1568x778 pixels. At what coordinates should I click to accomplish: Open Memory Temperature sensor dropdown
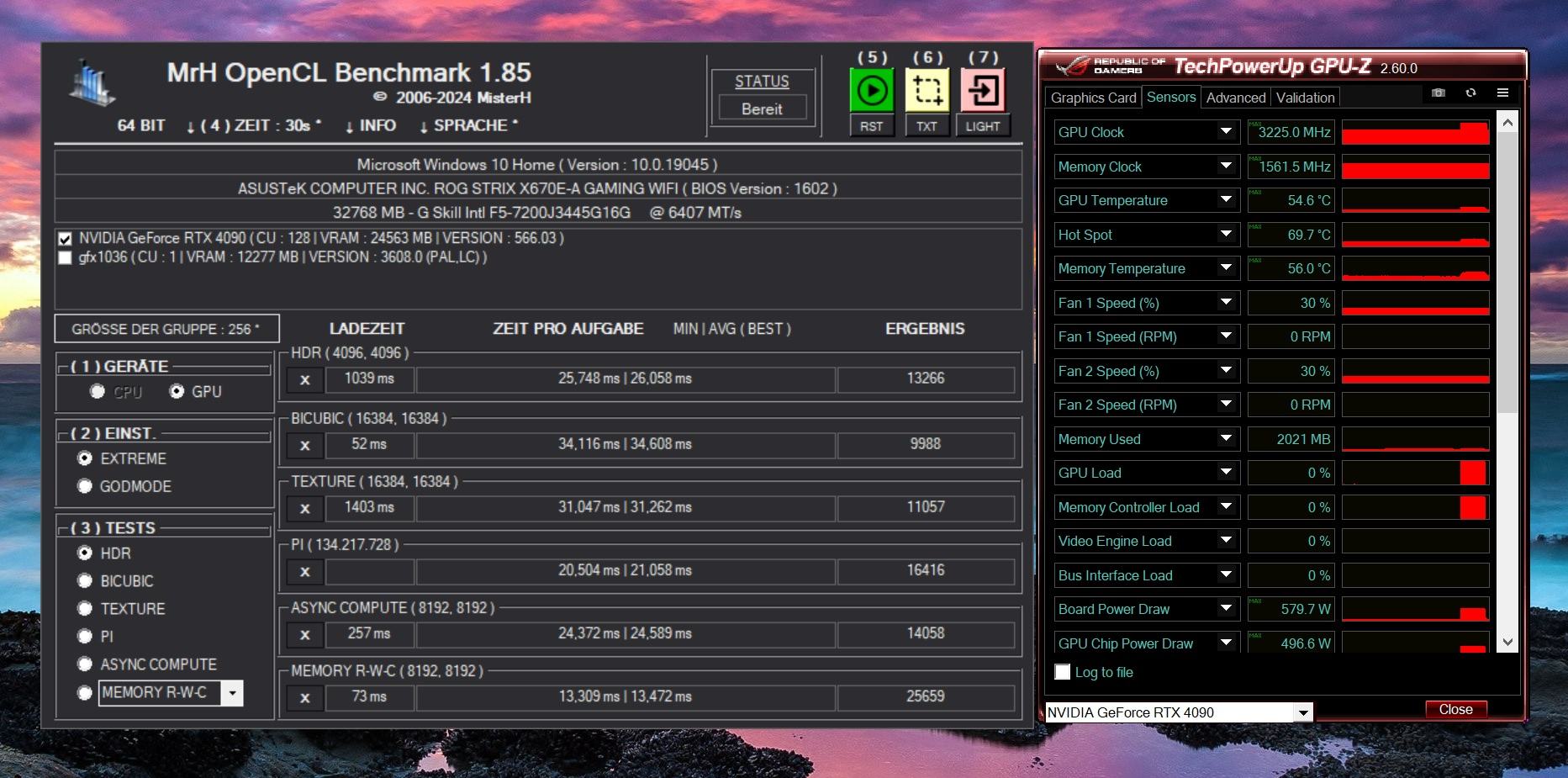[1226, 268]
